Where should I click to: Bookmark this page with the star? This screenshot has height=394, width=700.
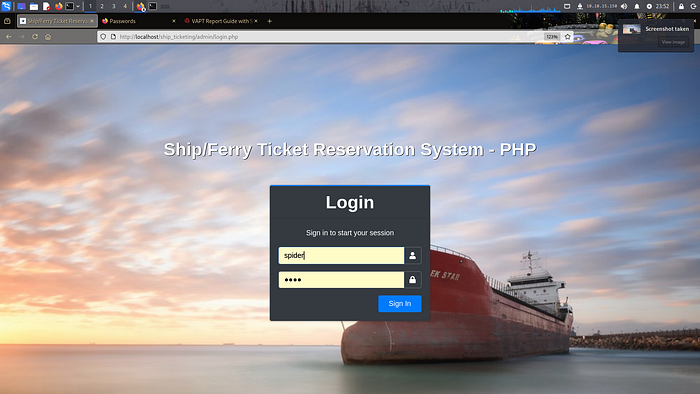(x=567, y=37)
